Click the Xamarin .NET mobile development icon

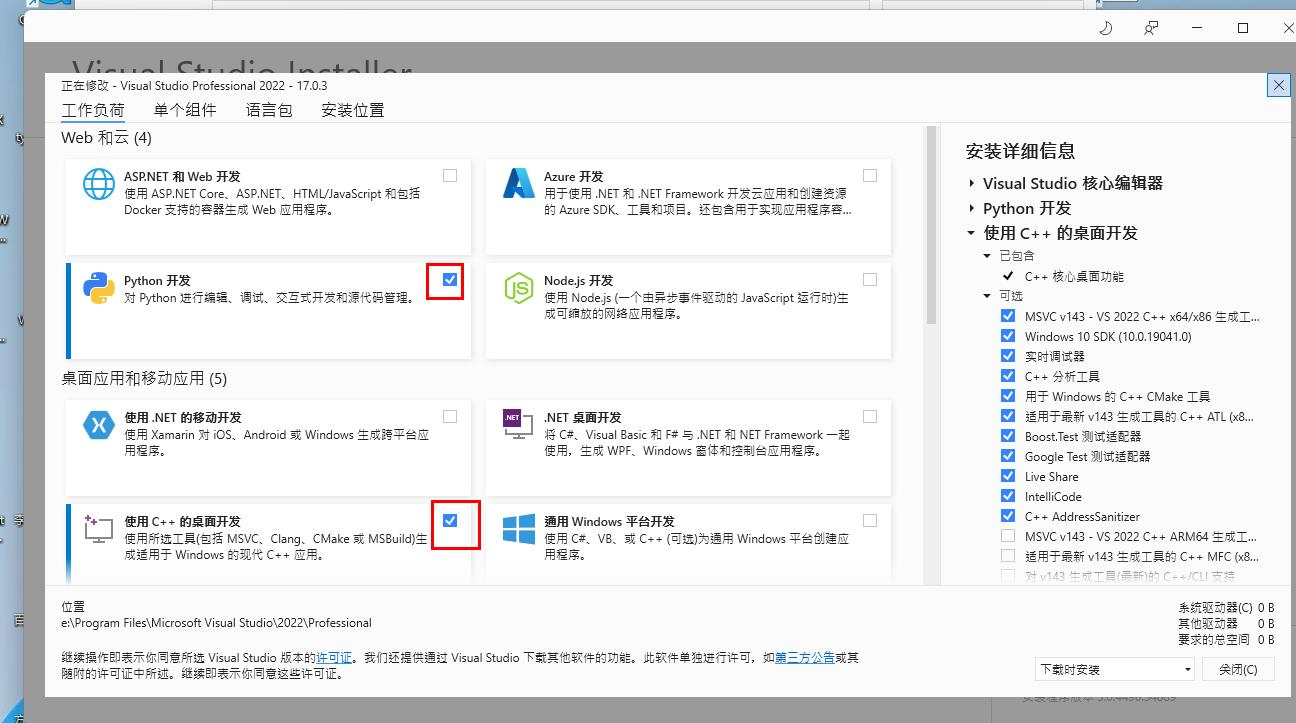[99, 425]
